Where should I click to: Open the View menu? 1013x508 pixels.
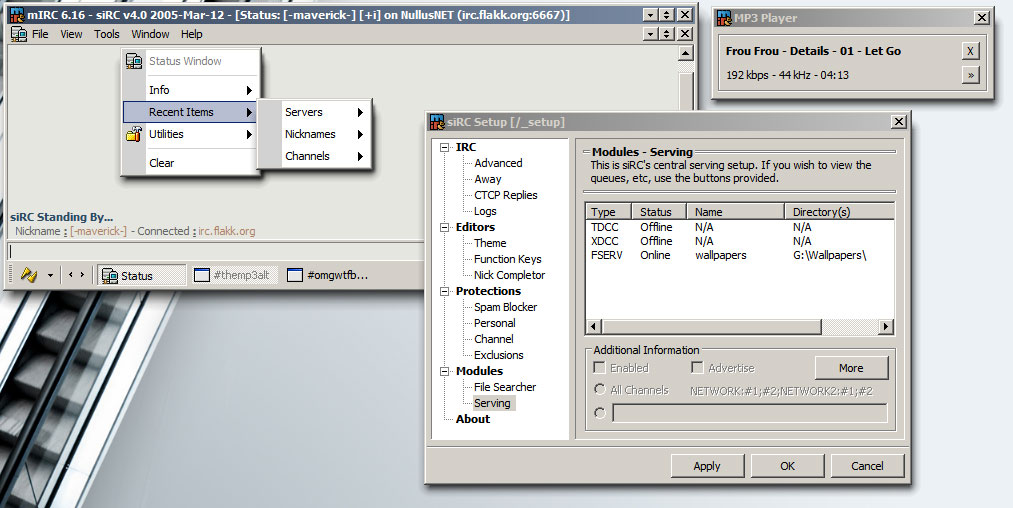tap(71, 34)
